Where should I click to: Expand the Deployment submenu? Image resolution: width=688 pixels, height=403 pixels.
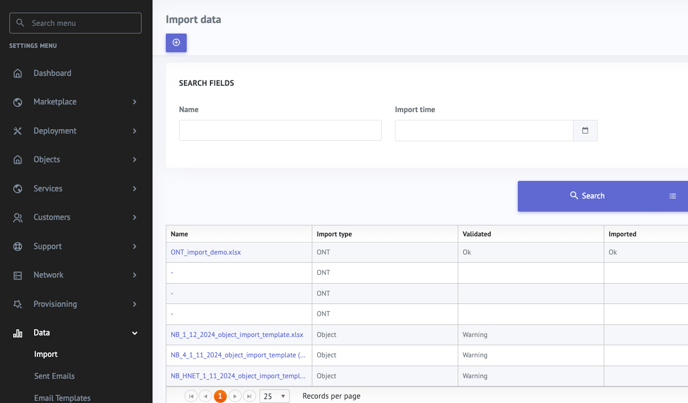click(134, 131)
